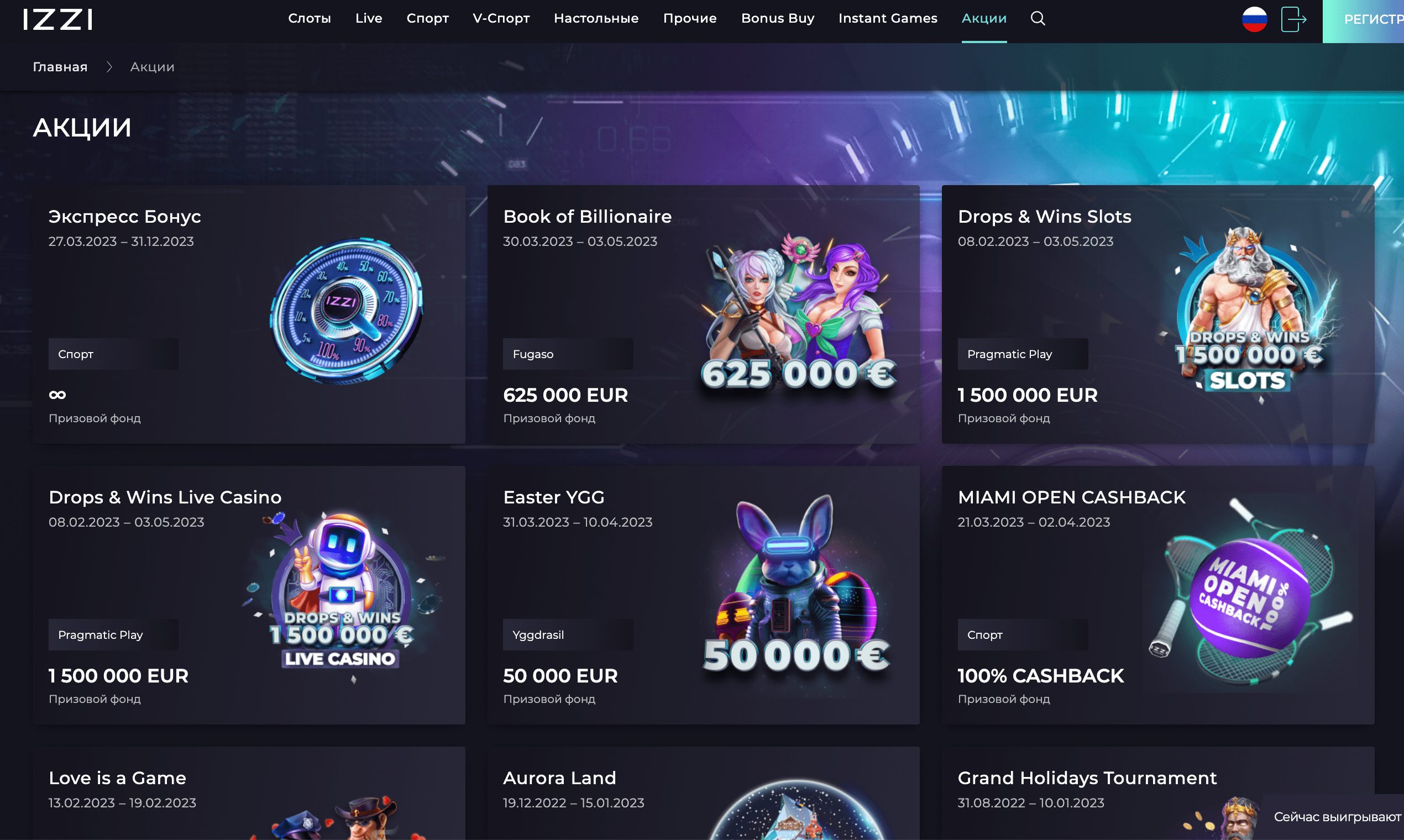Viewport: 1404px width, 840px height.
Task: Open the Bonus Buy menu item
Action: [x=778, y=19]
